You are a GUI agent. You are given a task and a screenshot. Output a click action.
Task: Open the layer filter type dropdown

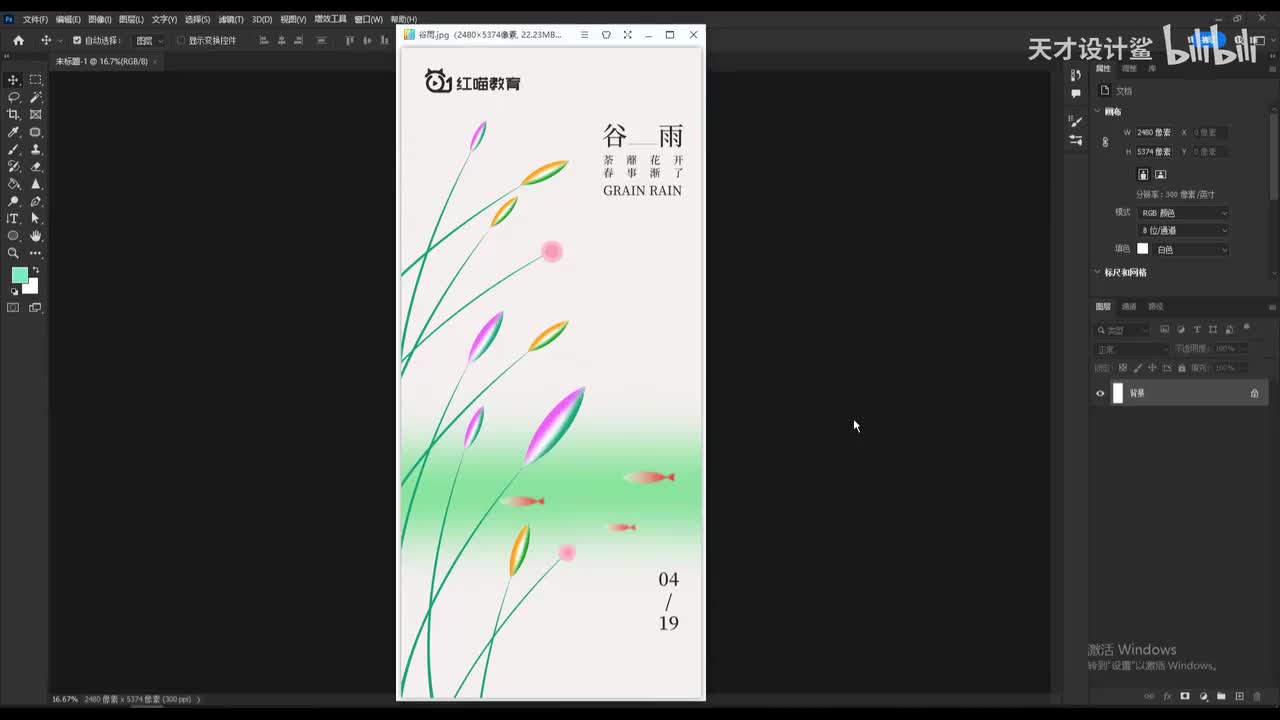(x=1124, y=330)
